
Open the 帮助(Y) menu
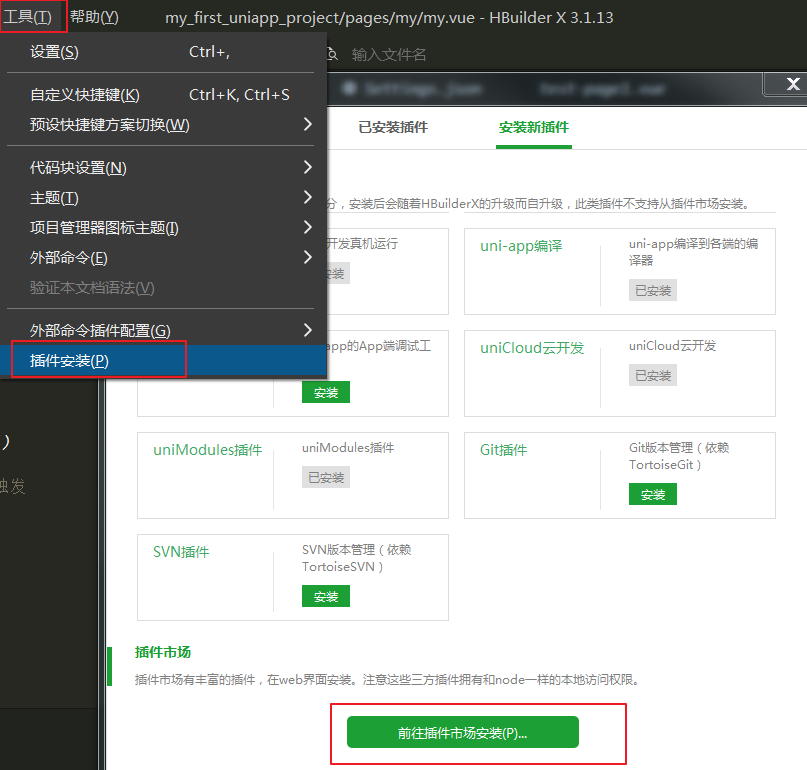pyautogui.click(x=94, y=17)
